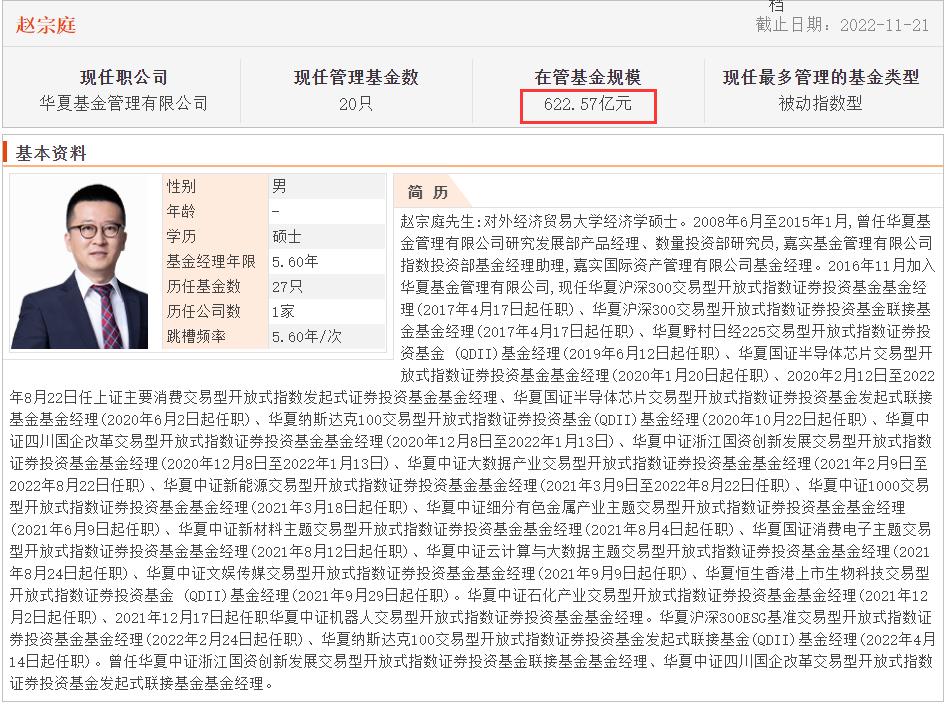The image size is (946, 704).
Task: Click the 历任公司数 value 1家
Action: coord(283,311)
